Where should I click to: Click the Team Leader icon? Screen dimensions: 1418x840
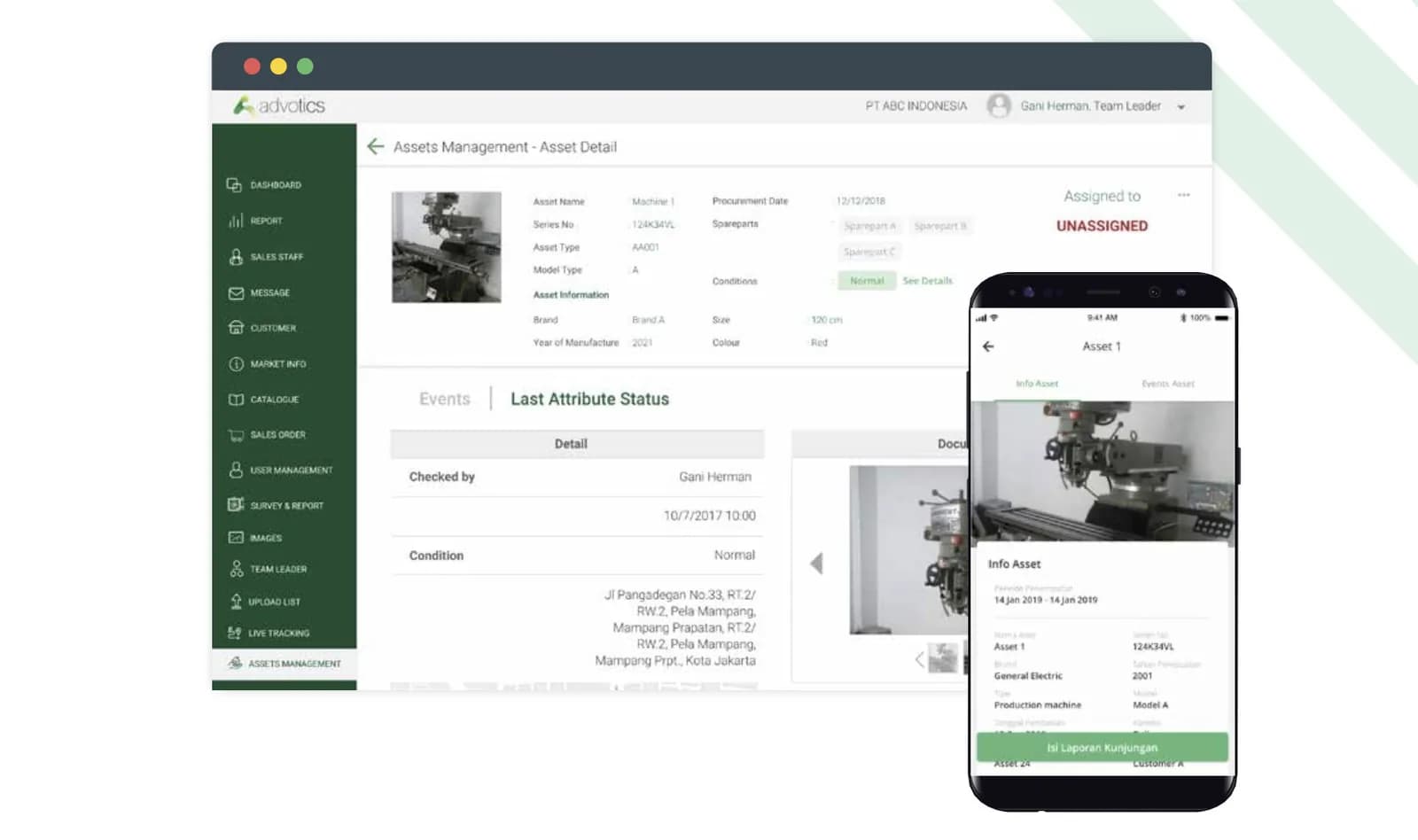pos(236,569)
